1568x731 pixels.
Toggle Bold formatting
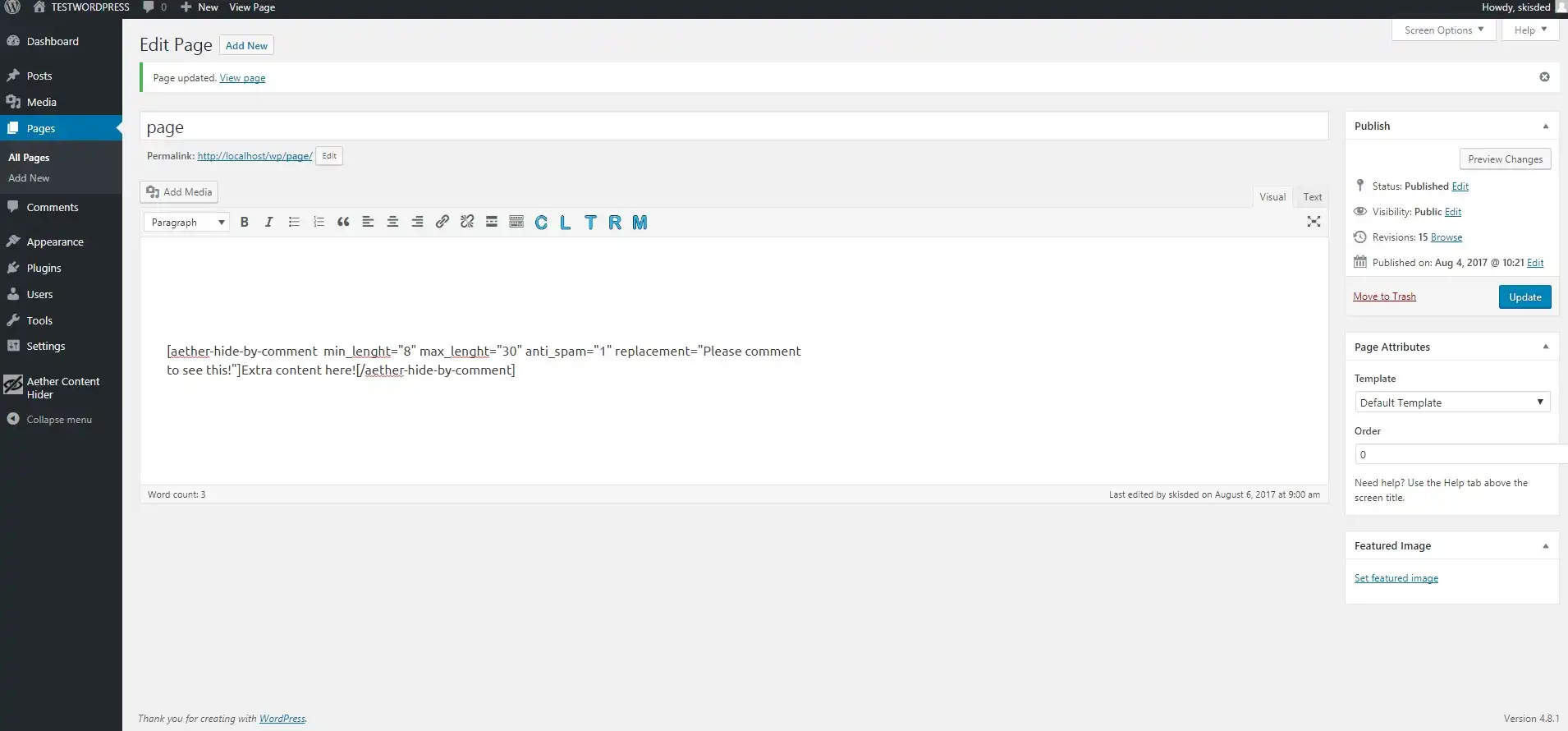click(x=244, y=222)
